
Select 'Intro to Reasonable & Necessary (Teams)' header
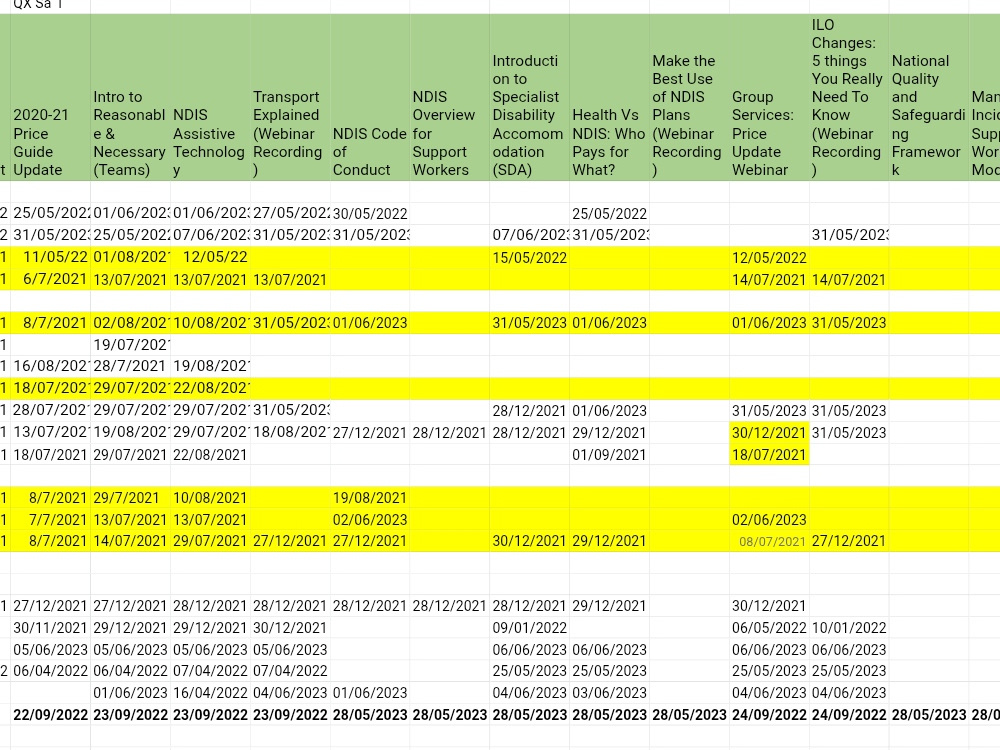tap(130, 98)
